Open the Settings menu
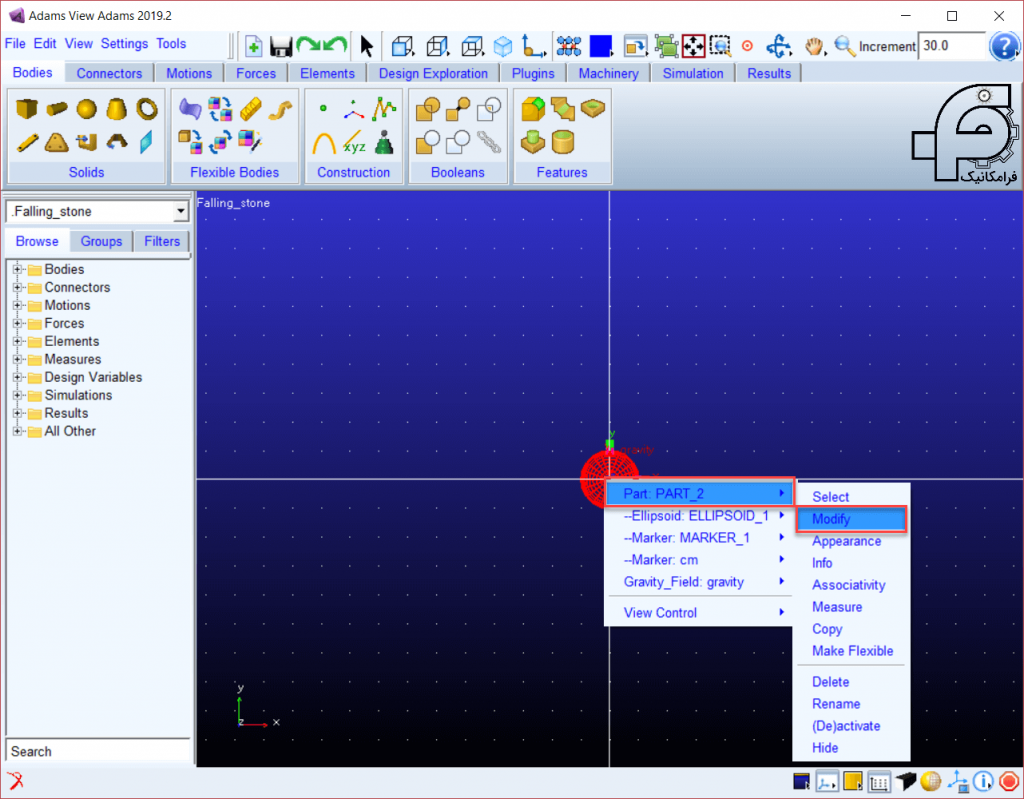The image size is (1024, 799). tap(124, 44)
